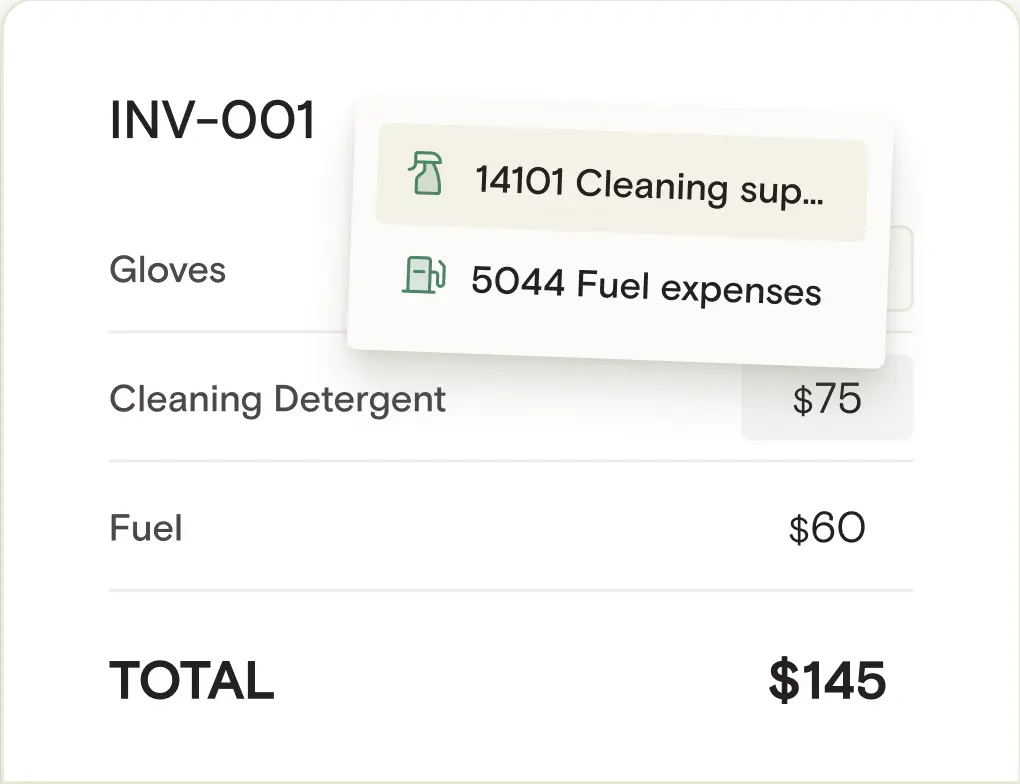Viewport: 1020px width, 784px height.
Task: Click the divider line beneath the Fuel row
Action: coord(511,590)
